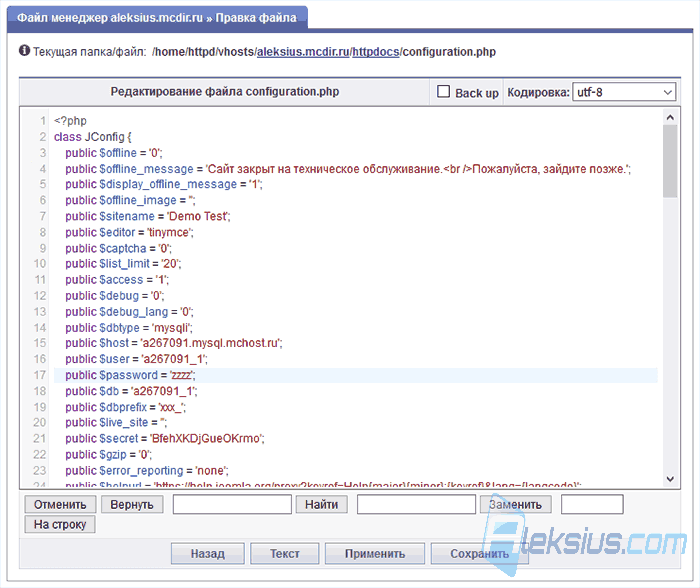Focus the search text field before Найти
Image resolution: width=700 pixels, height=588 pixels.
232,505
